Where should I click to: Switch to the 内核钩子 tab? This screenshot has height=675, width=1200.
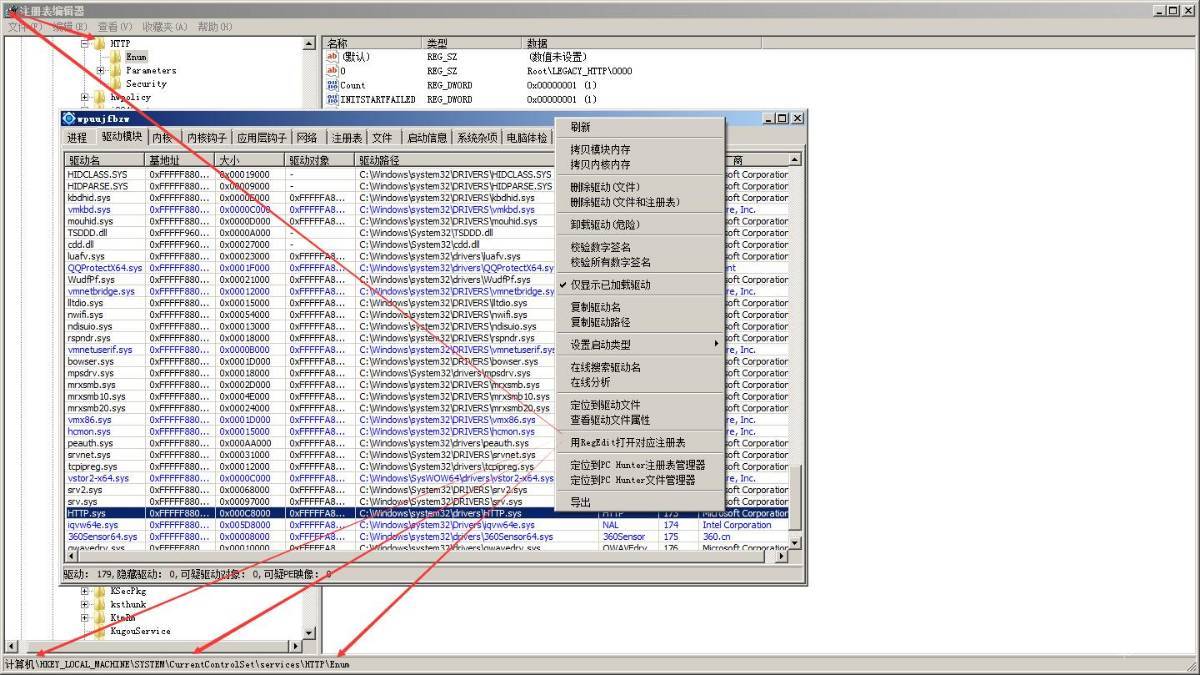[x=206, y=137]
